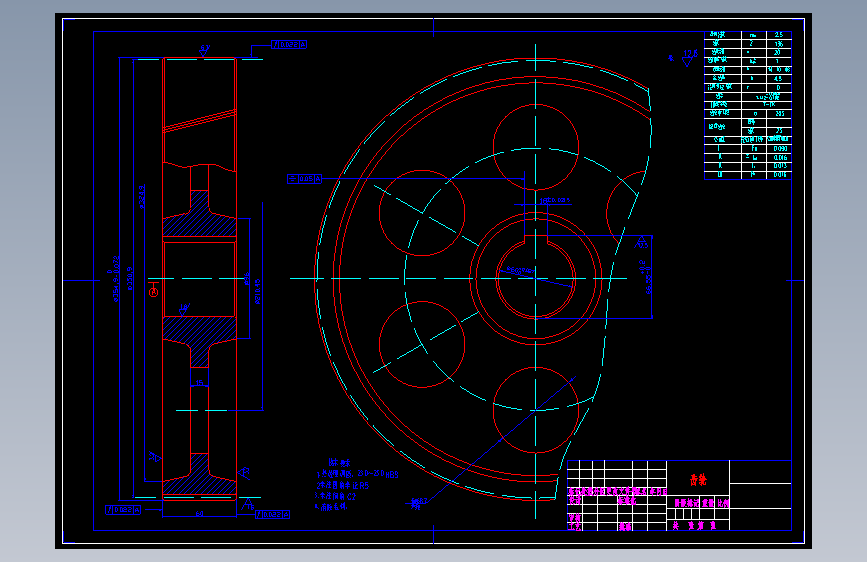
Task: Click the 3.2 roughness symbol near keyway
Action: 641,242
